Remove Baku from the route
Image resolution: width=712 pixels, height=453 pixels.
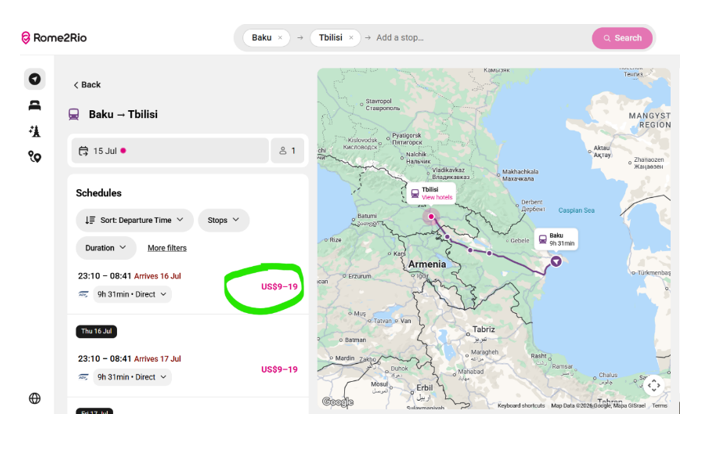coord(280,38)
